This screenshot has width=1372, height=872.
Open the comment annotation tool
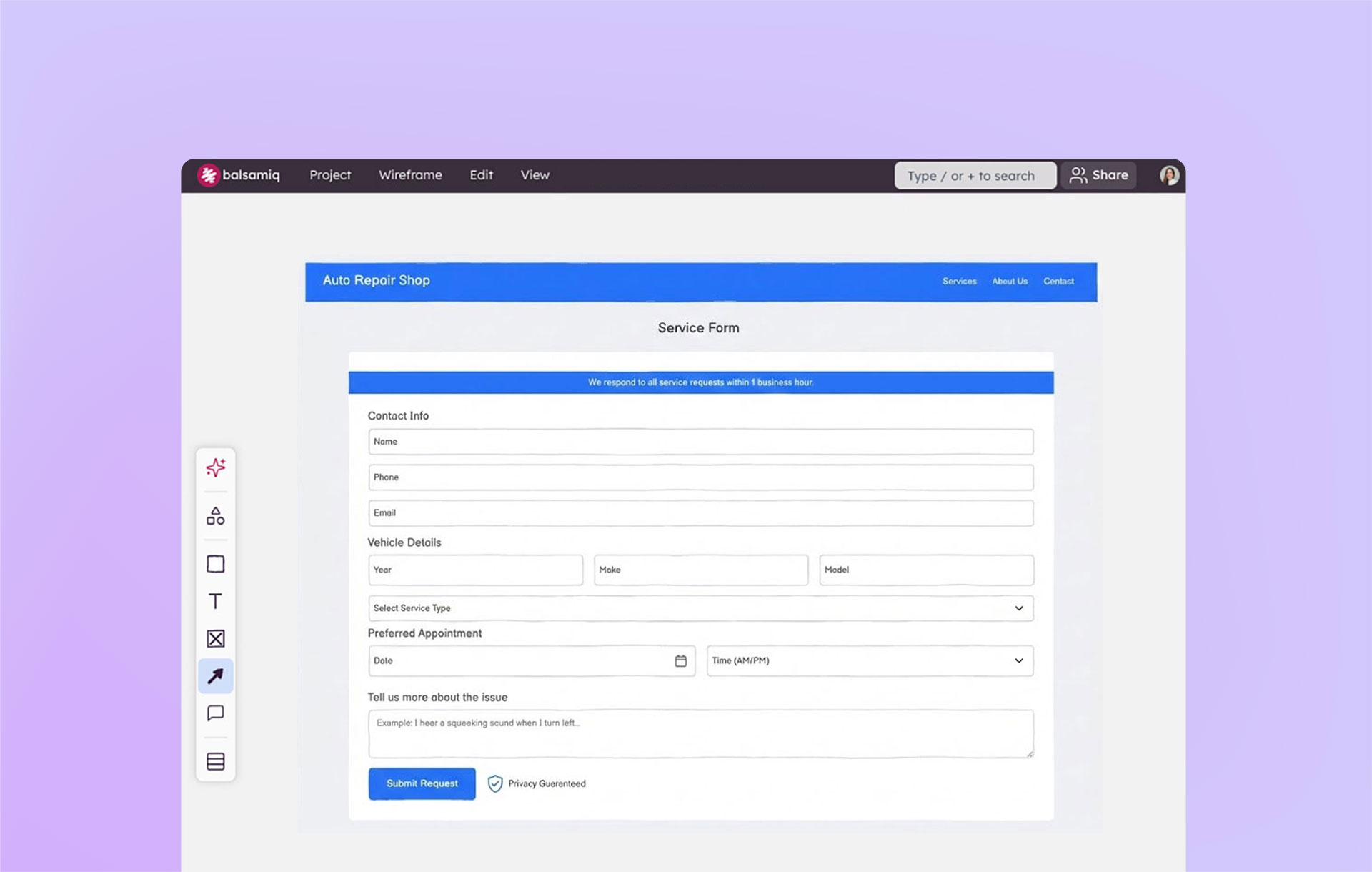pos(215,713)
